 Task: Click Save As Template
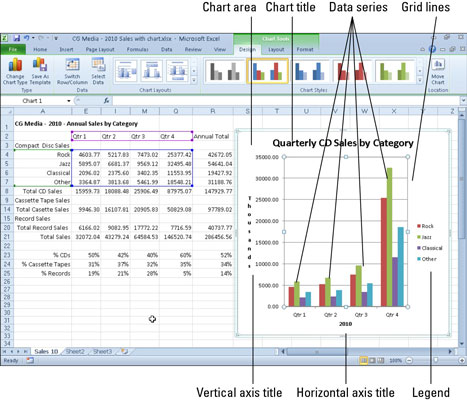click(40, 71)
